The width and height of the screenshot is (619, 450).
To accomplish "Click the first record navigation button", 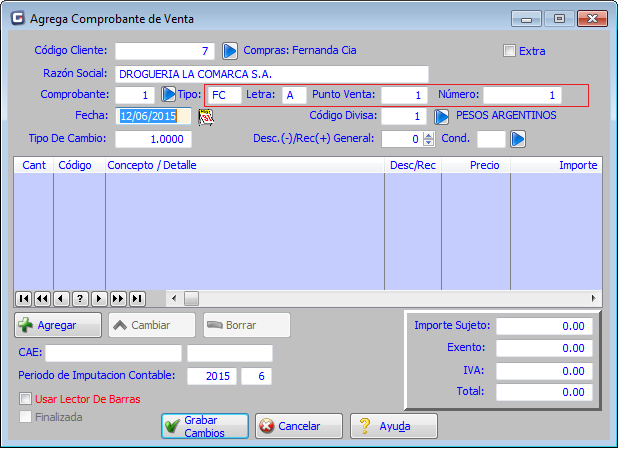I will [x=23, y=298].
